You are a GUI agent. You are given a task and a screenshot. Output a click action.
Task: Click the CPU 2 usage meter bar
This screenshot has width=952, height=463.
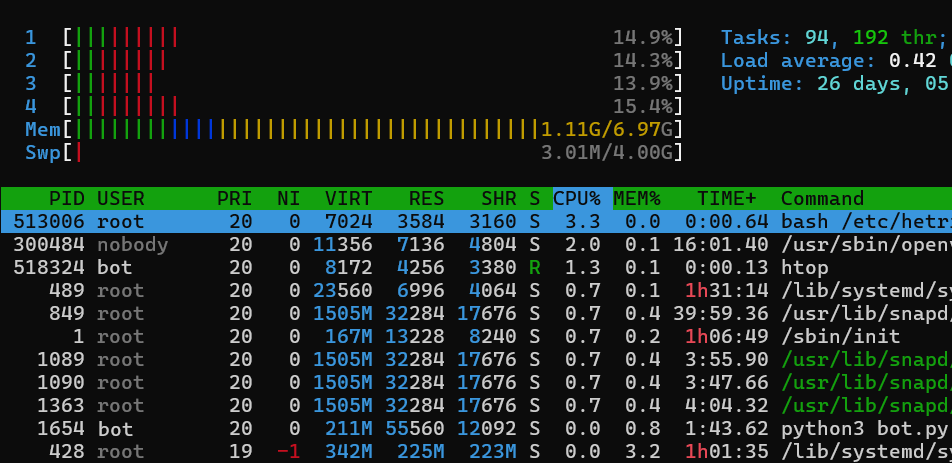373,61
